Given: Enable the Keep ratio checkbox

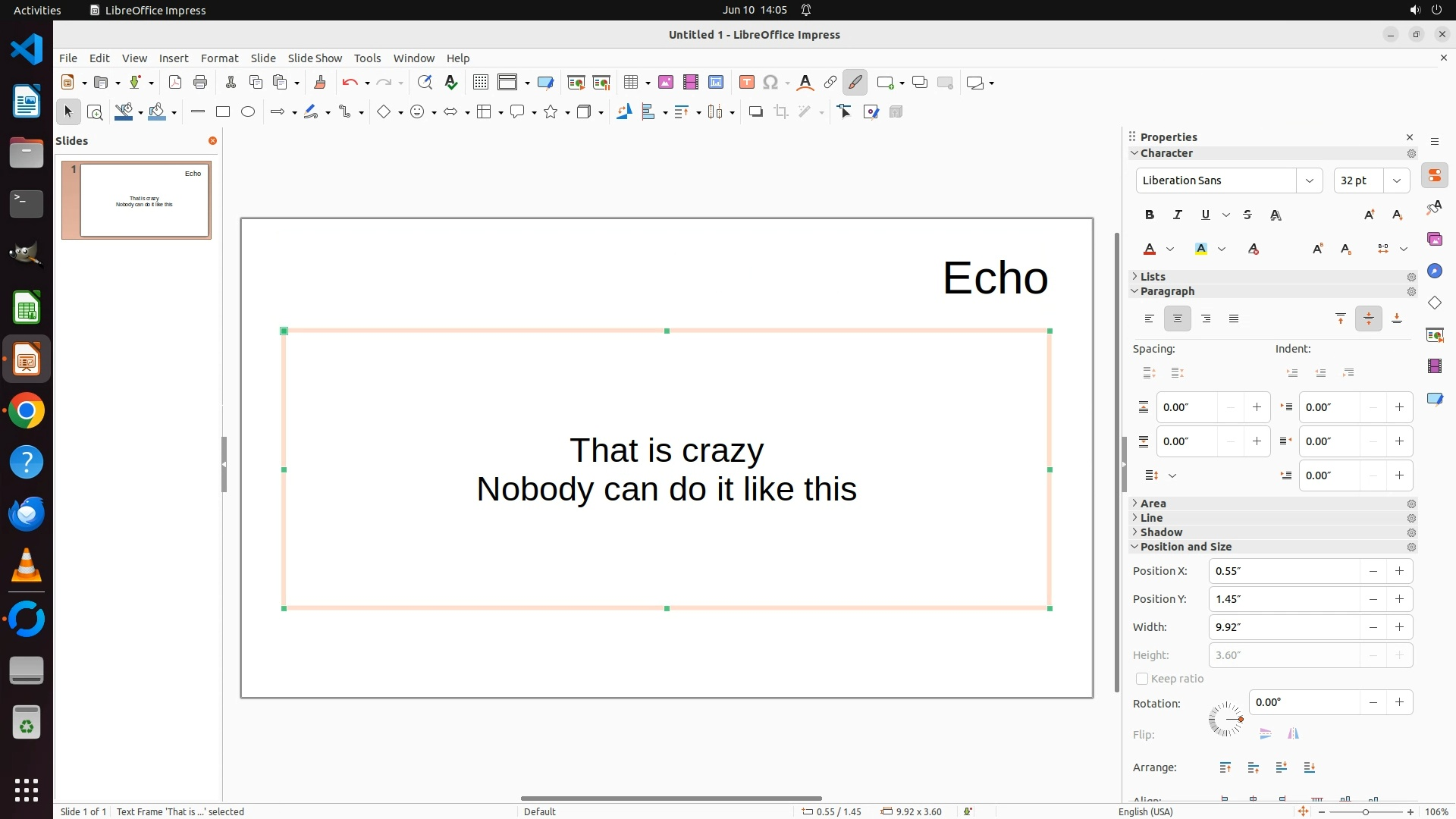Looking at the screenshot, I should click(x=1142, y=679).
